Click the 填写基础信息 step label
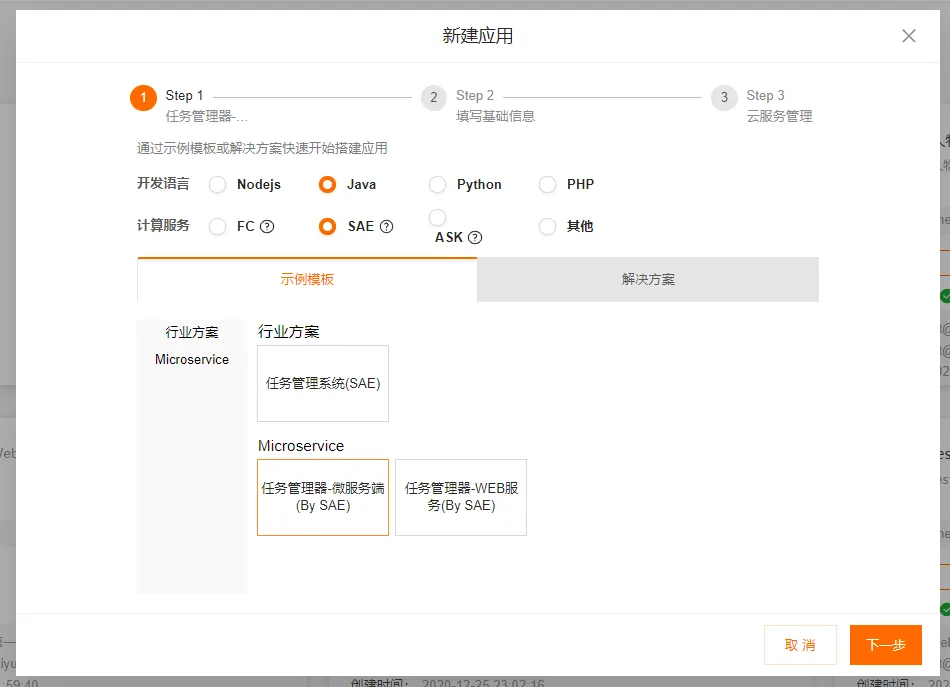This screenshot has width=950, height=687. (x=496, y=116)
